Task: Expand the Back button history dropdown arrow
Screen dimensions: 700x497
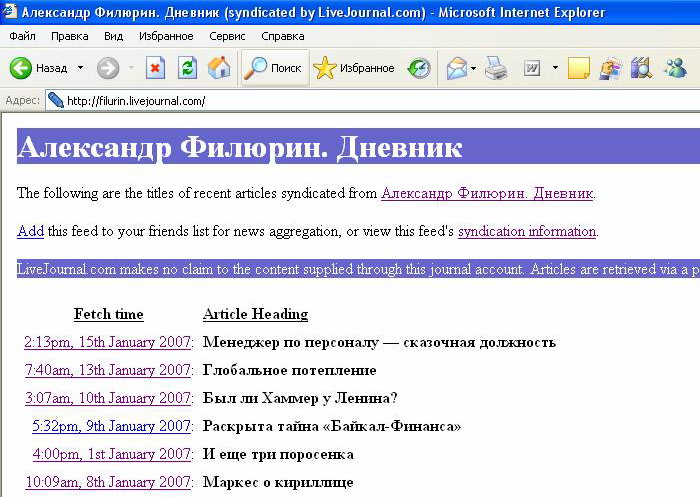Action: click(80, 68)
